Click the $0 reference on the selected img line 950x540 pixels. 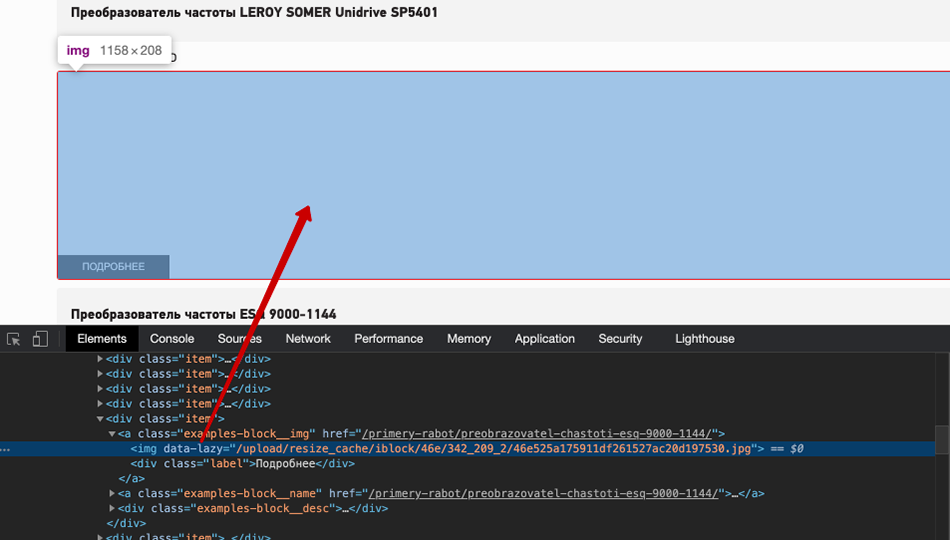point(797,448)
